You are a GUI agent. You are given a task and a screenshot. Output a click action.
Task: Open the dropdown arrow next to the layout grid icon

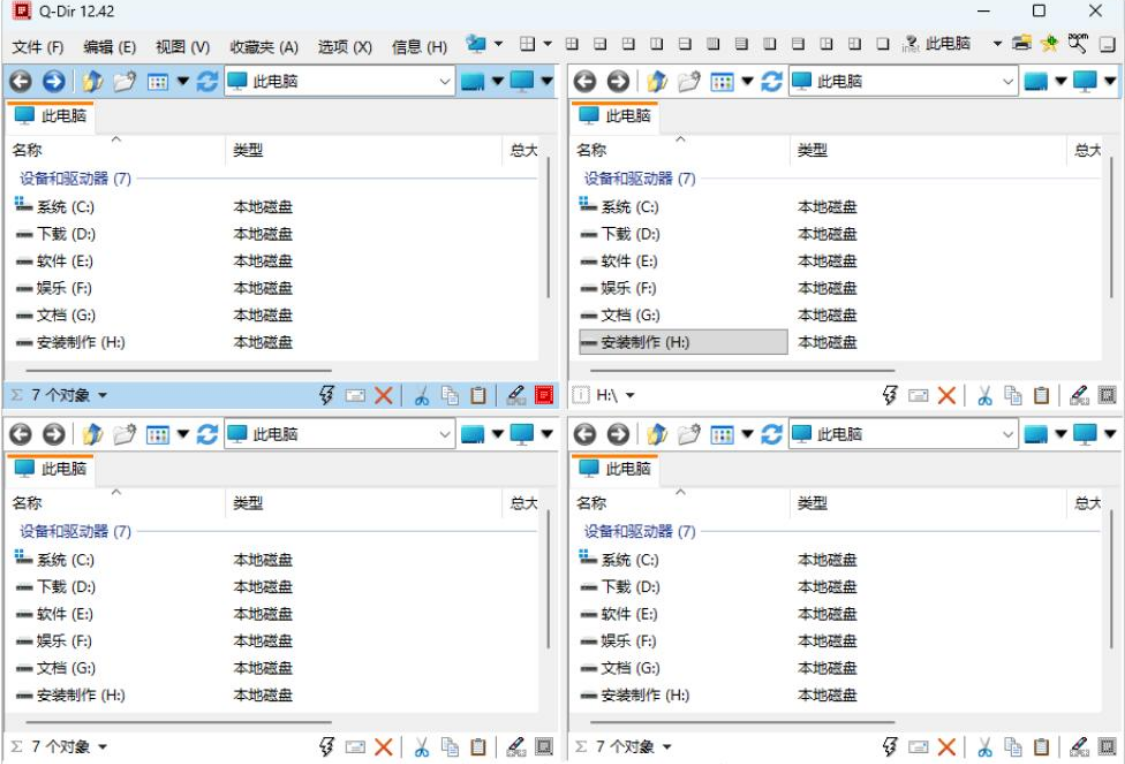point(547,44)
